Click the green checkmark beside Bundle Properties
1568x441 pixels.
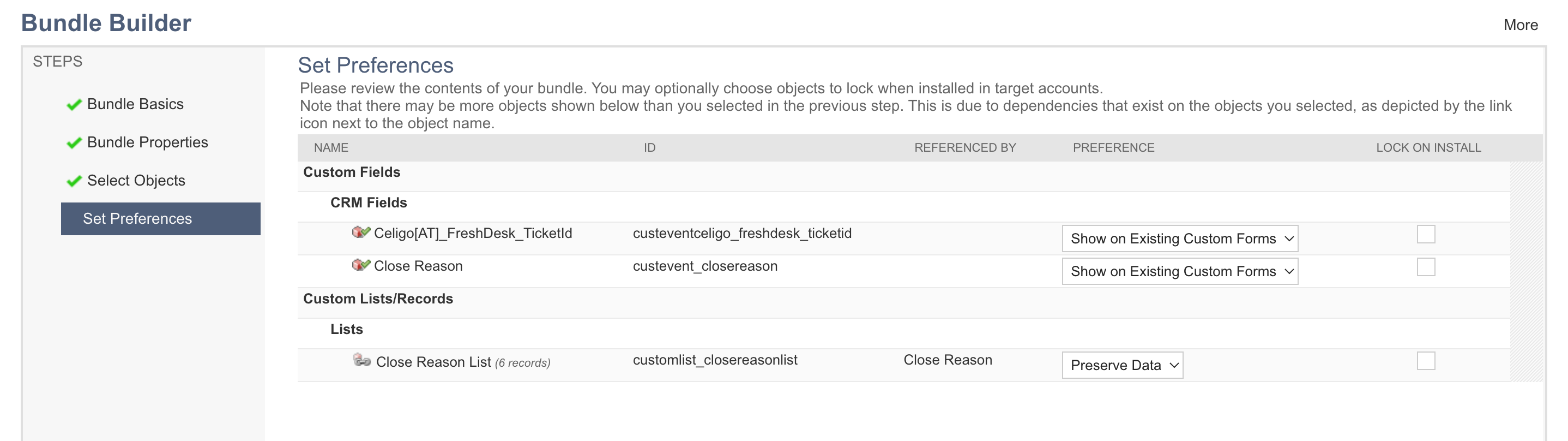[x=74, y=143]
